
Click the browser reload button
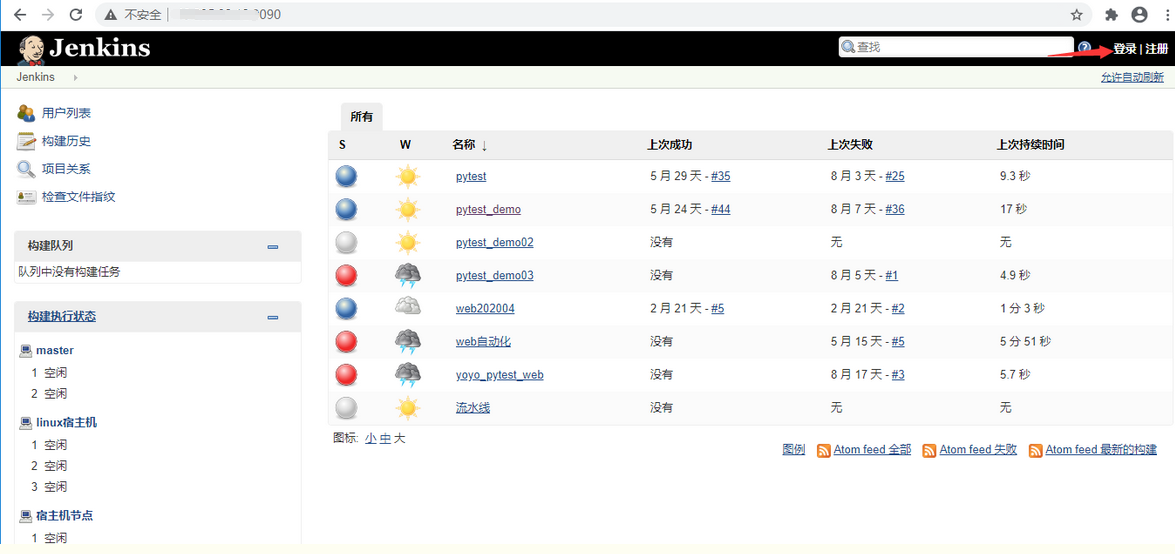75,14
